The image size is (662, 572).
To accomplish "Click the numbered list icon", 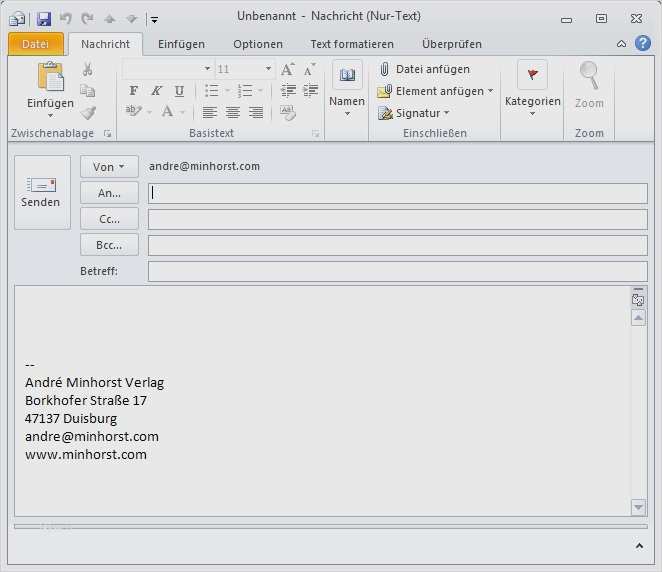I will (245, 90).
